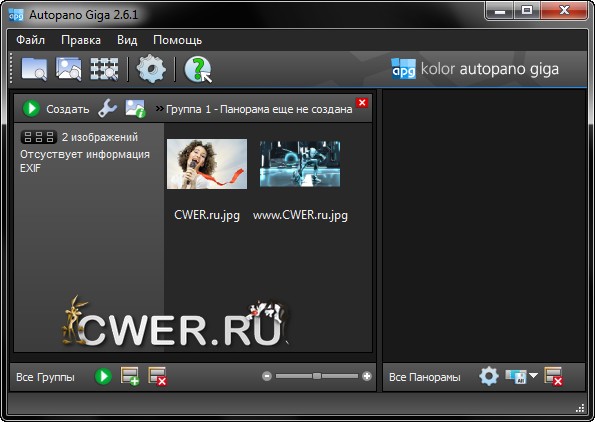Select the CWER.ru.jpg singer thumbnail
The image size is (595, 422).
tap(207, 164)
